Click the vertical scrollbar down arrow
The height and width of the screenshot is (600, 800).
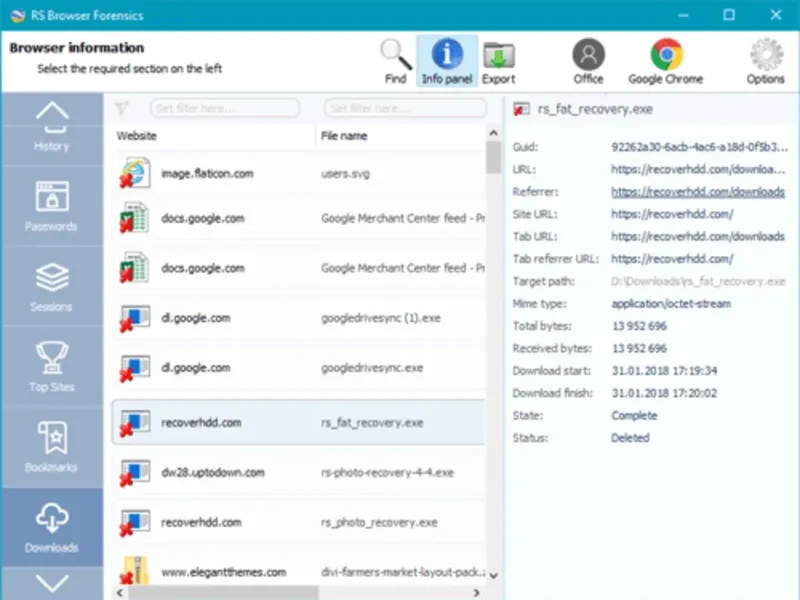tap(493, 576)
